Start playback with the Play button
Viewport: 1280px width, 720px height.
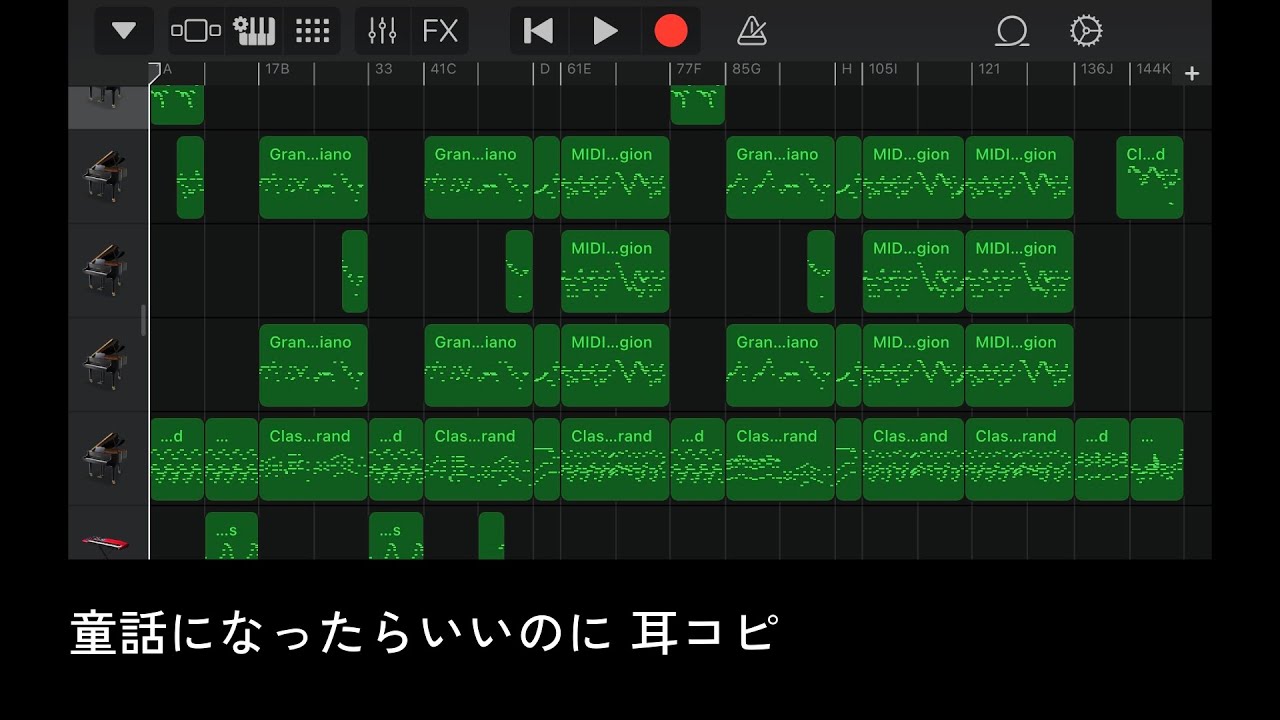point(605,31)
